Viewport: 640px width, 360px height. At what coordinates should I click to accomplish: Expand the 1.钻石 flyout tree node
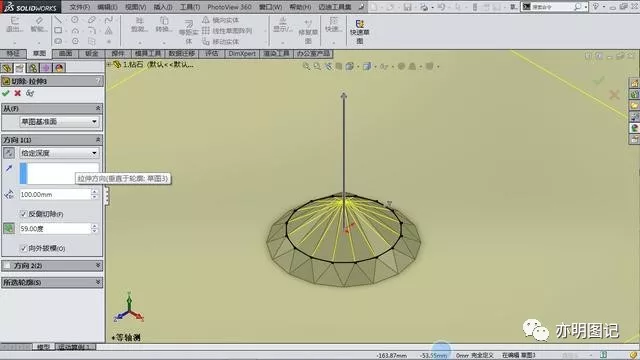109,64
